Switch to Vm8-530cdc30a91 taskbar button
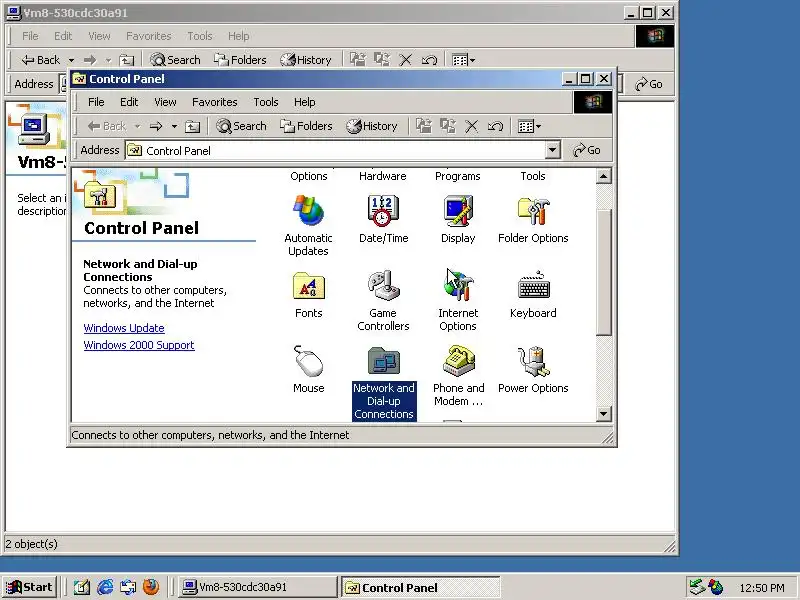Screen dimensions: 800x600 click(258, 587)
